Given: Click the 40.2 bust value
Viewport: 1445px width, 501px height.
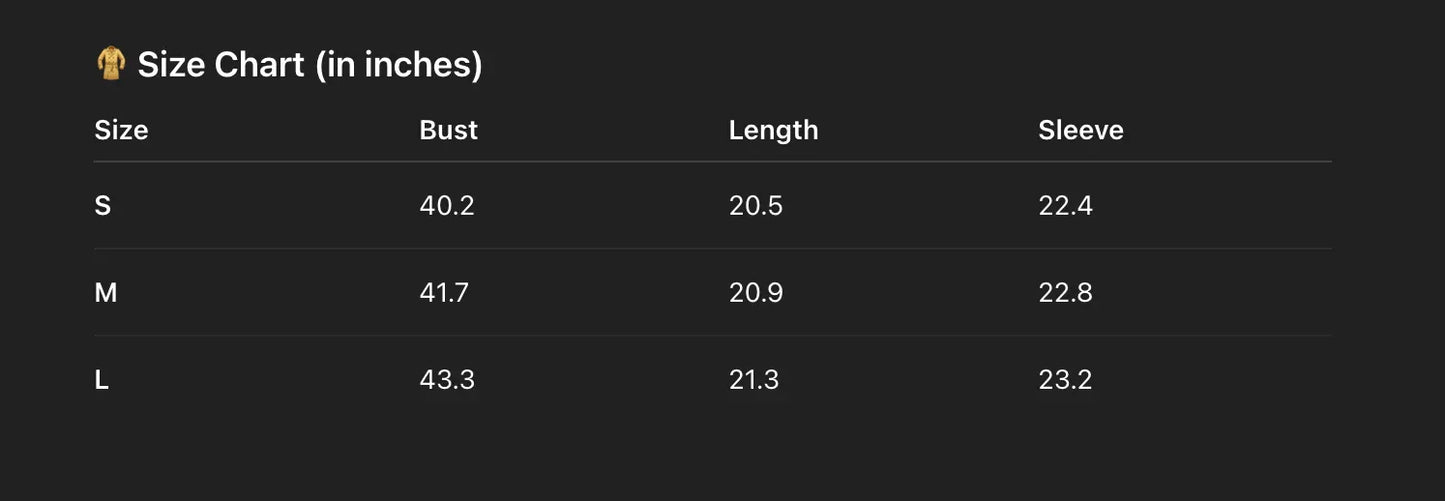Looking at the screenshot, I should [447, 206].
